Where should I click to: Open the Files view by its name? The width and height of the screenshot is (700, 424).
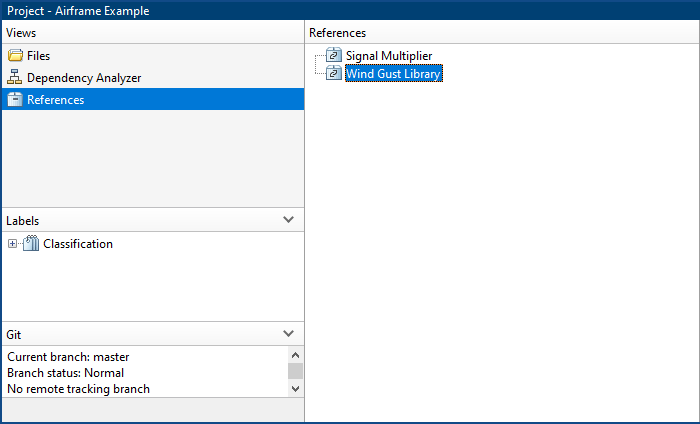pos(39,56)
